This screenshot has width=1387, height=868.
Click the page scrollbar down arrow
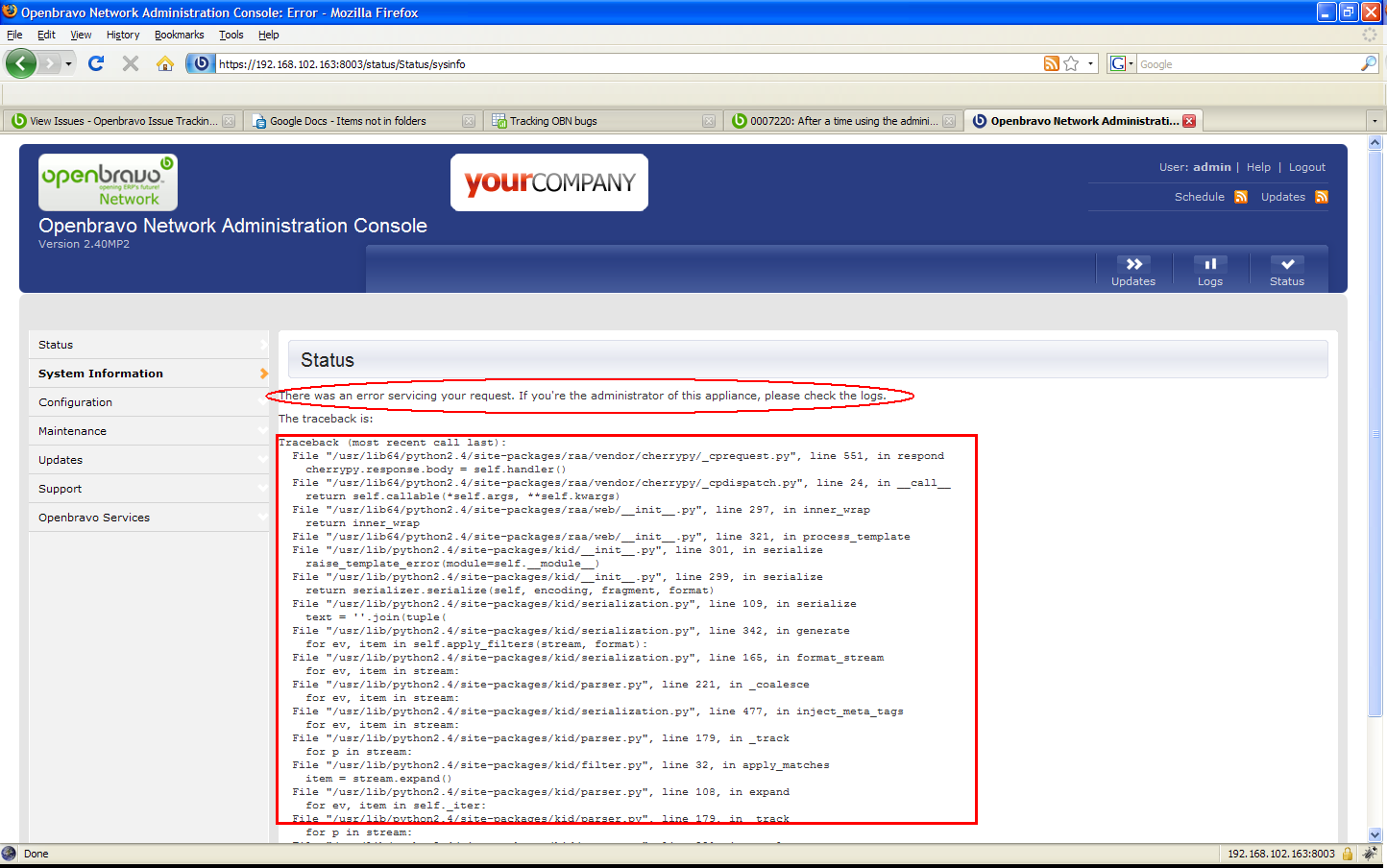click(x=1375, y=834)
